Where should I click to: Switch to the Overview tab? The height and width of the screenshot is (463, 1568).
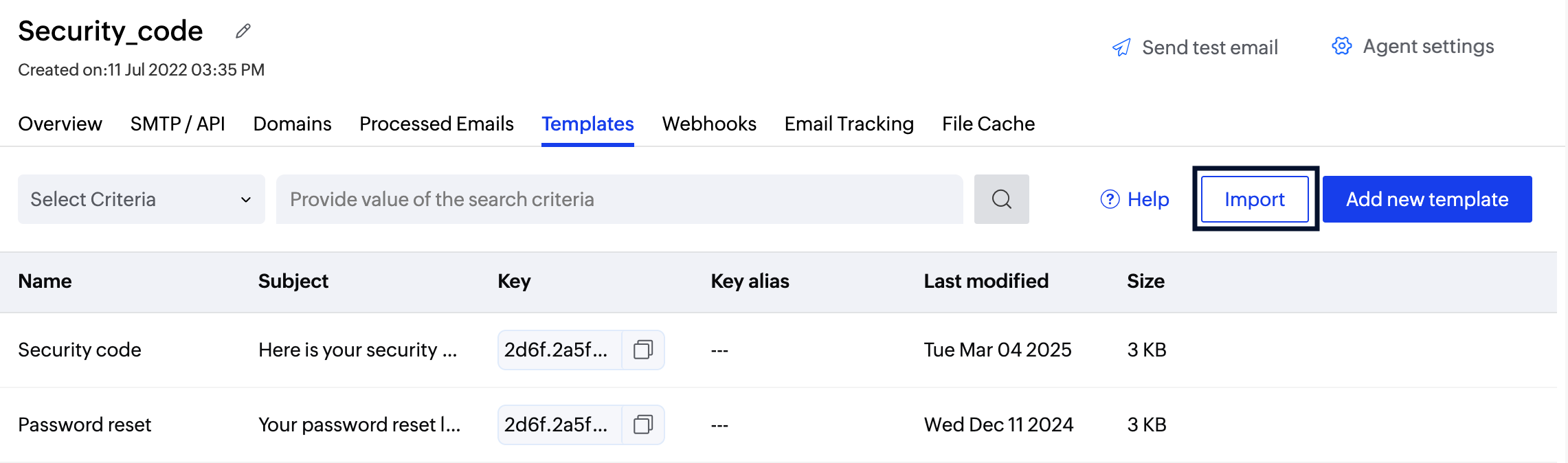(x=60, y=124)
